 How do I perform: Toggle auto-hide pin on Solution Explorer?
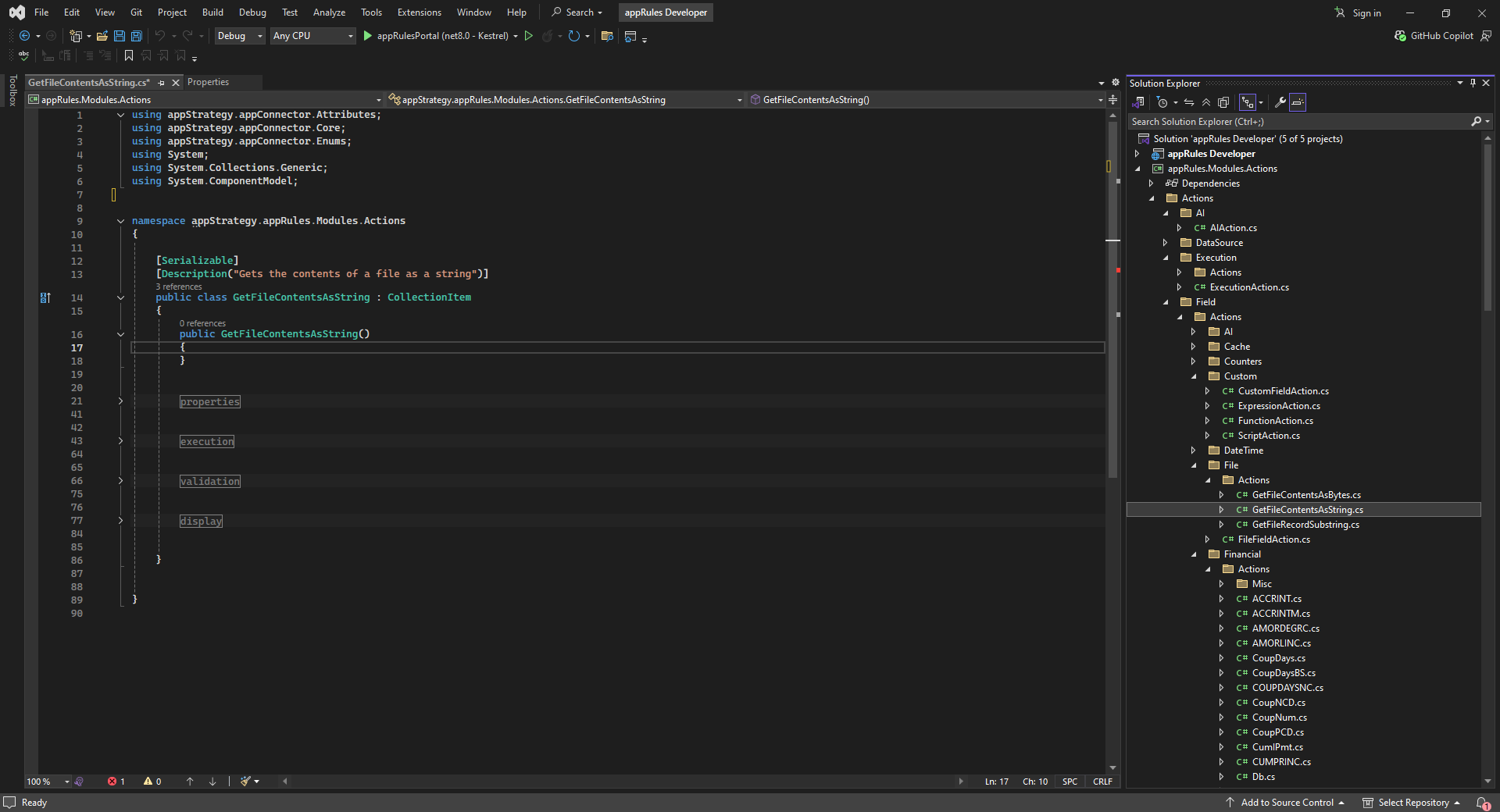1473,83
